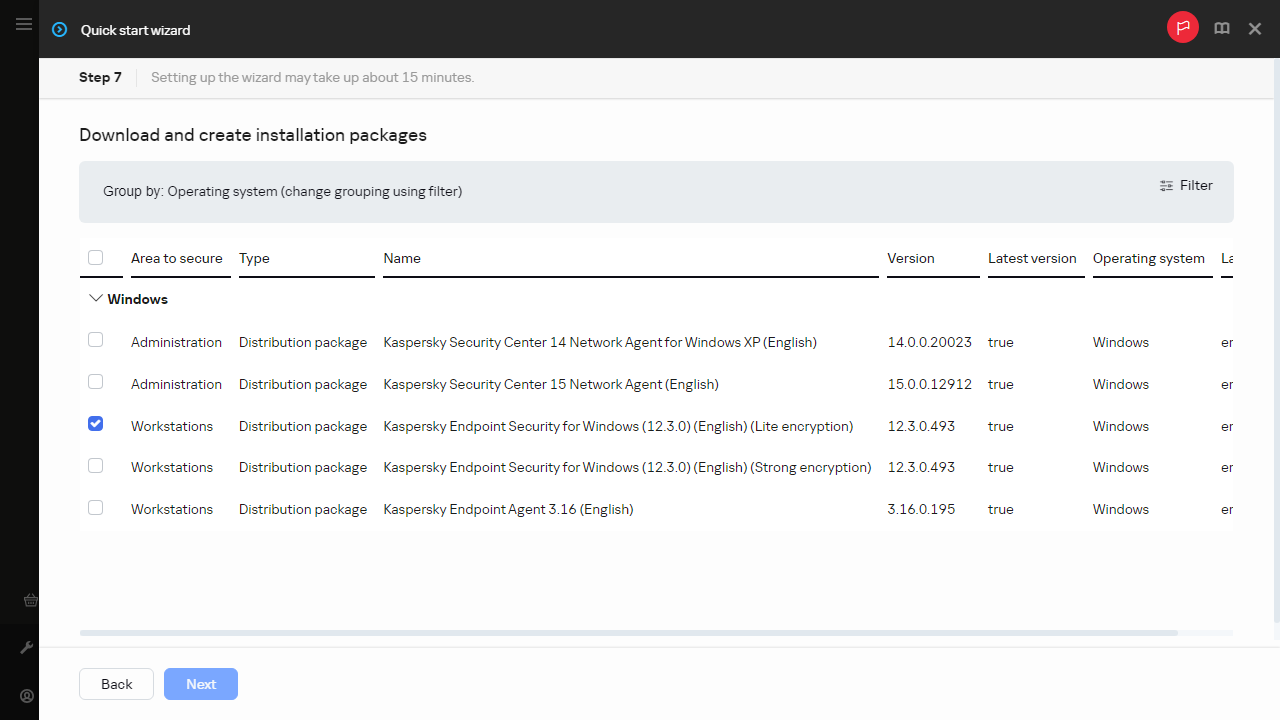Click the Version column header
Image resolution: width=1280 pixels, height=720 pixels.
pyautogui.click(x=910, y=258)
